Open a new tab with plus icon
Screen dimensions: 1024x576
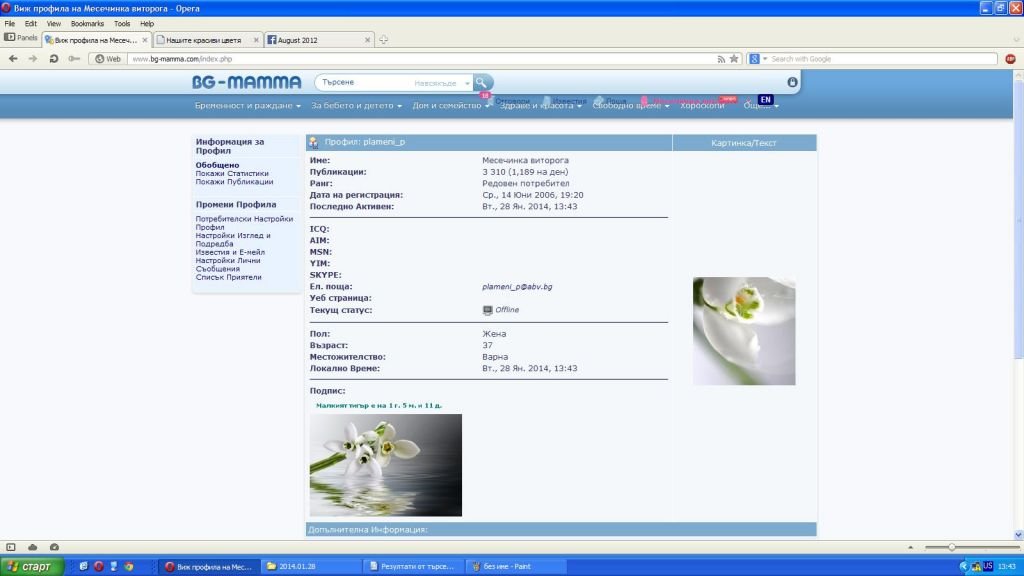(x=383, y=40)
